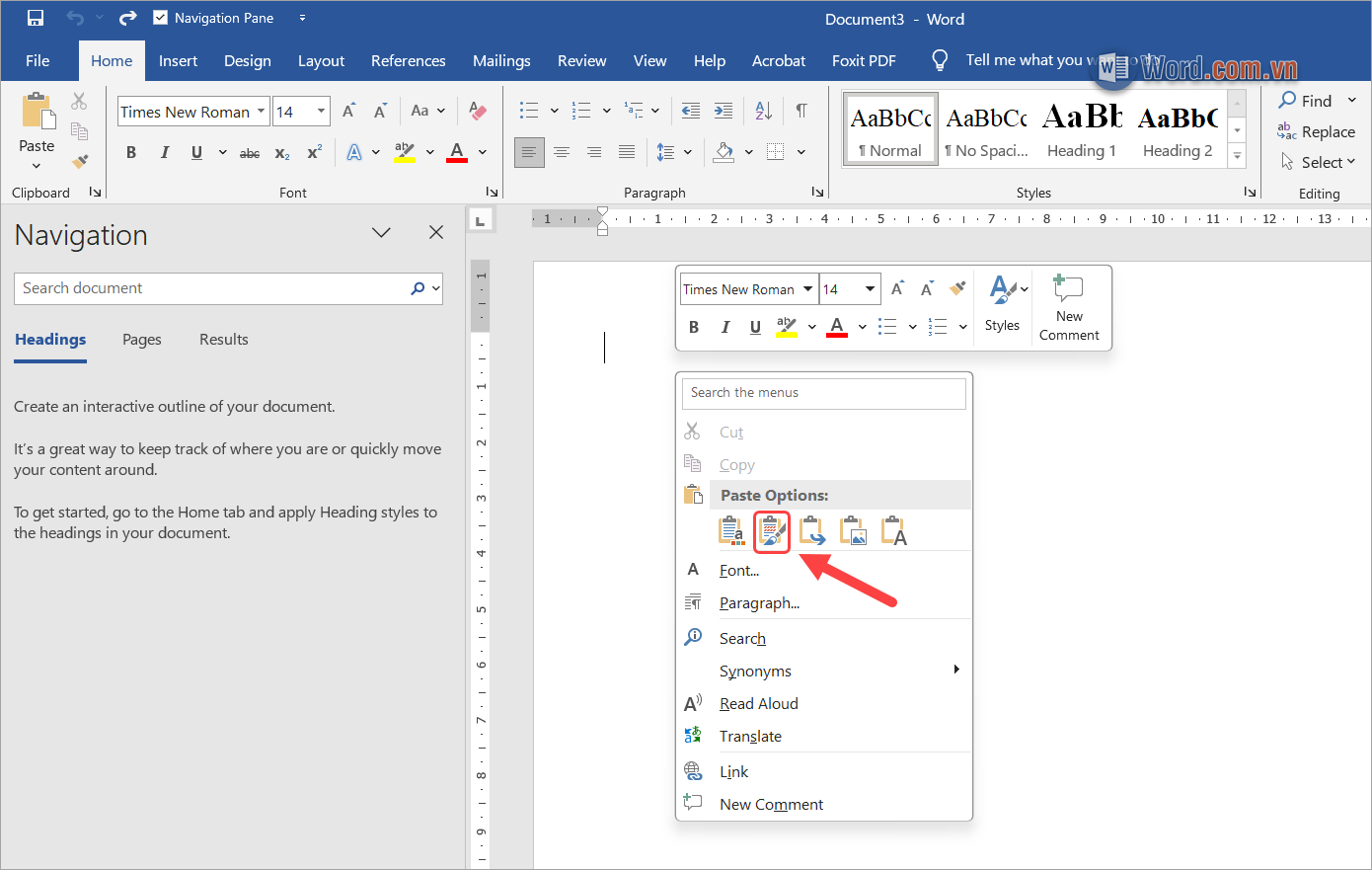Apply strikethrough formatting from ribbon
Image resolution: width=1372 pixels, height=870 pixels.
point(250,153)
